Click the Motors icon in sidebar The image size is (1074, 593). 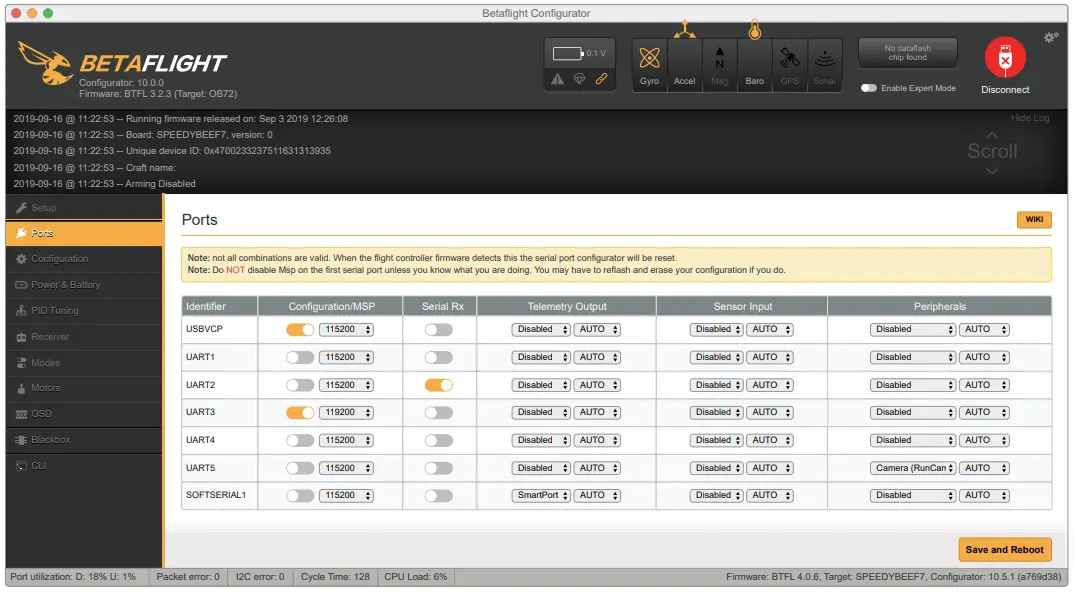click(x=21, y=388)
